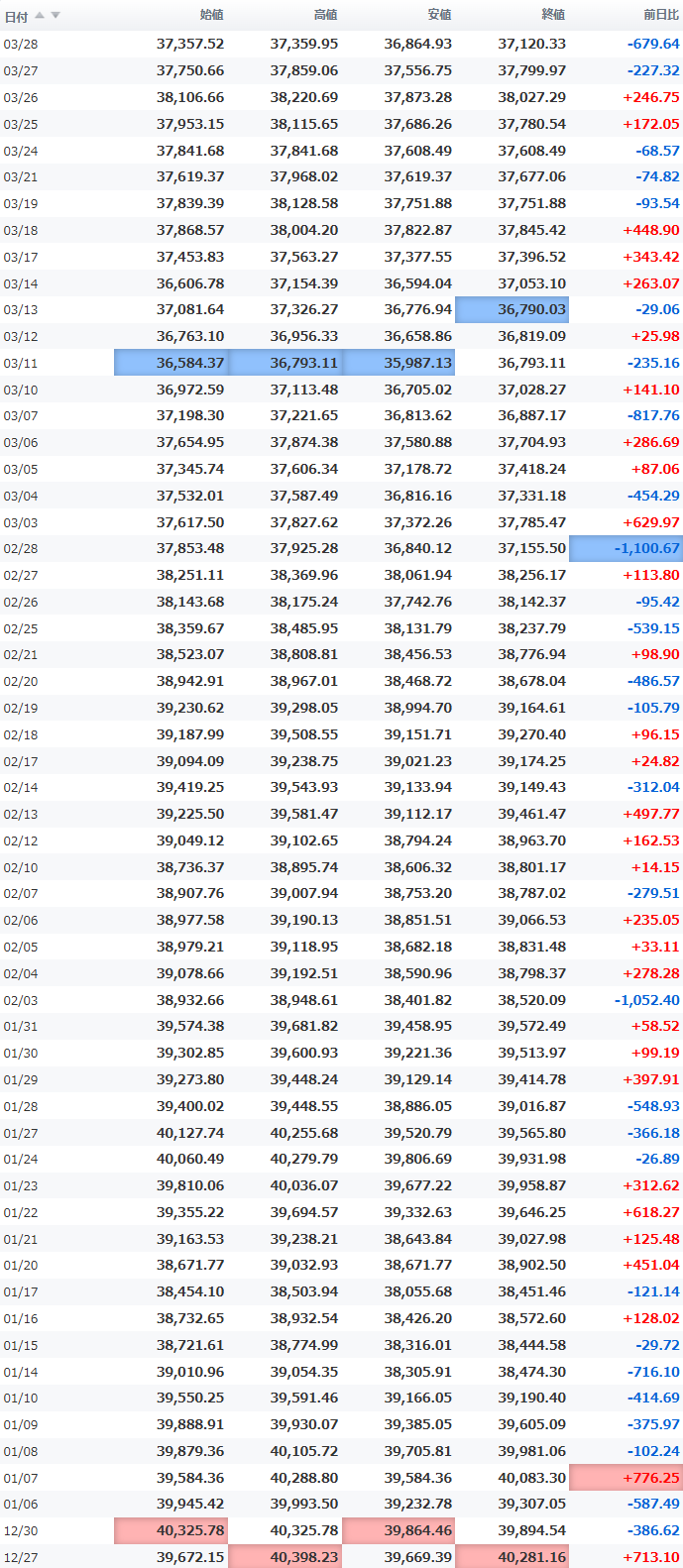Screen dimensions: 683x1568
Task: Select the 03/14 date cell
Action: (21, 284)
